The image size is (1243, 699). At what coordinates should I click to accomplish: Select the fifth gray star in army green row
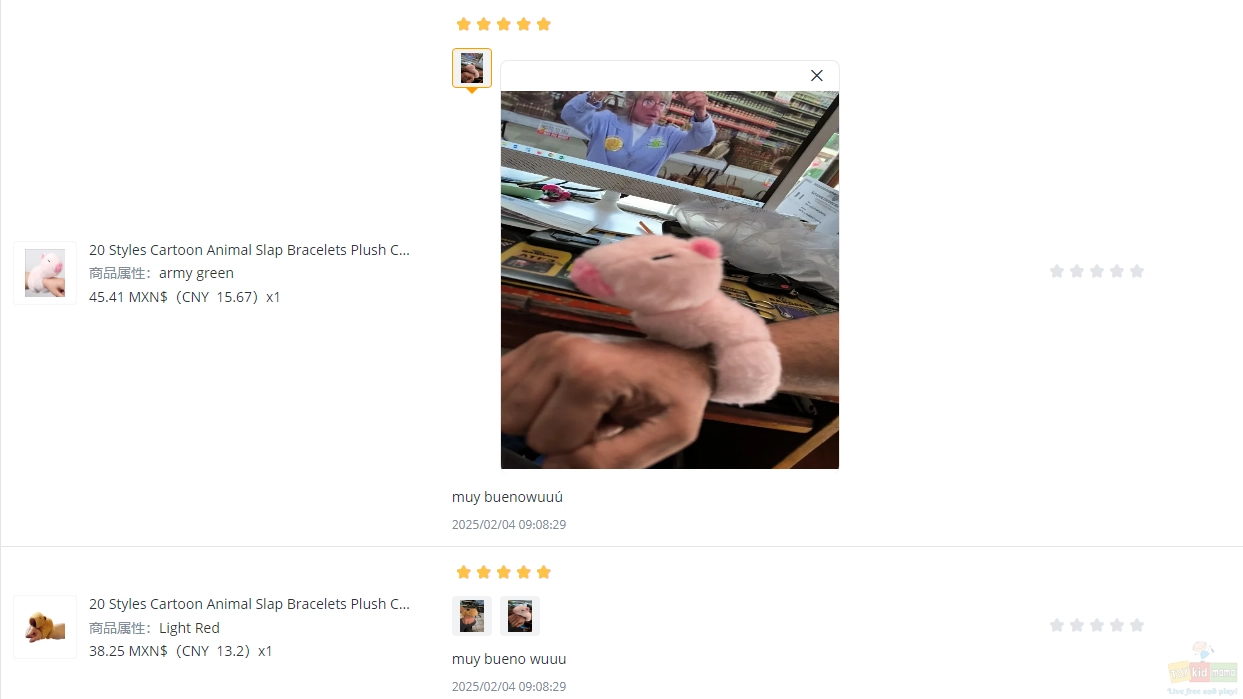pos(1137,271)
